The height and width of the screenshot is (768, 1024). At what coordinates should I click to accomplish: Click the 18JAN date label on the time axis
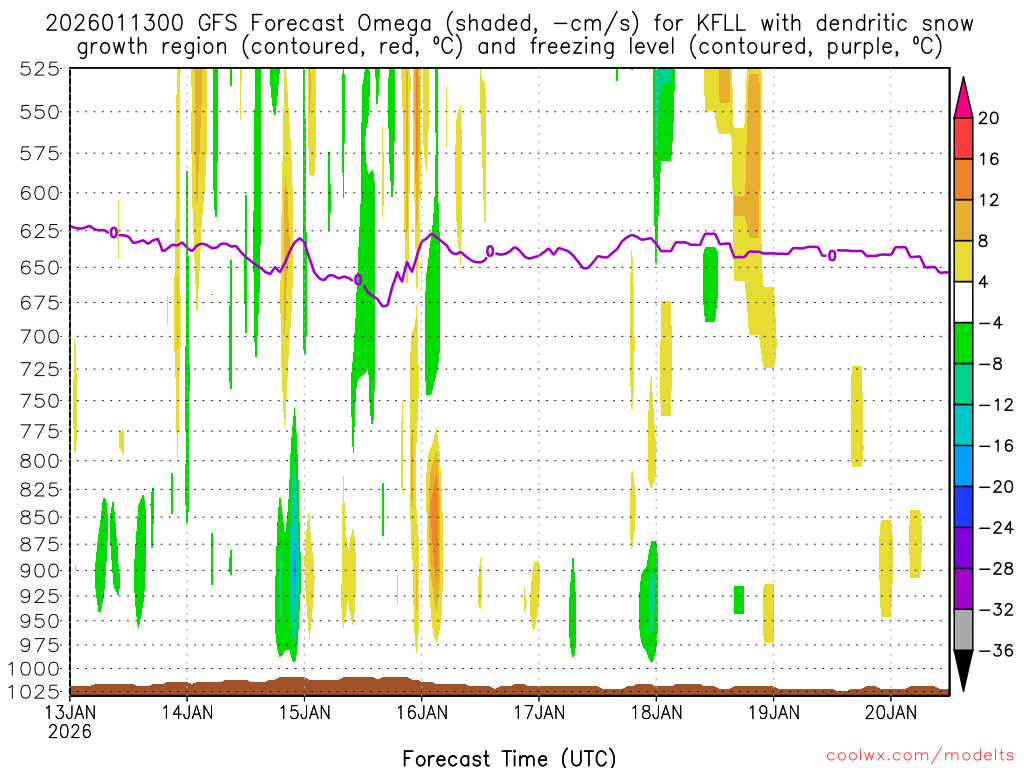click(x=656, y=713)
